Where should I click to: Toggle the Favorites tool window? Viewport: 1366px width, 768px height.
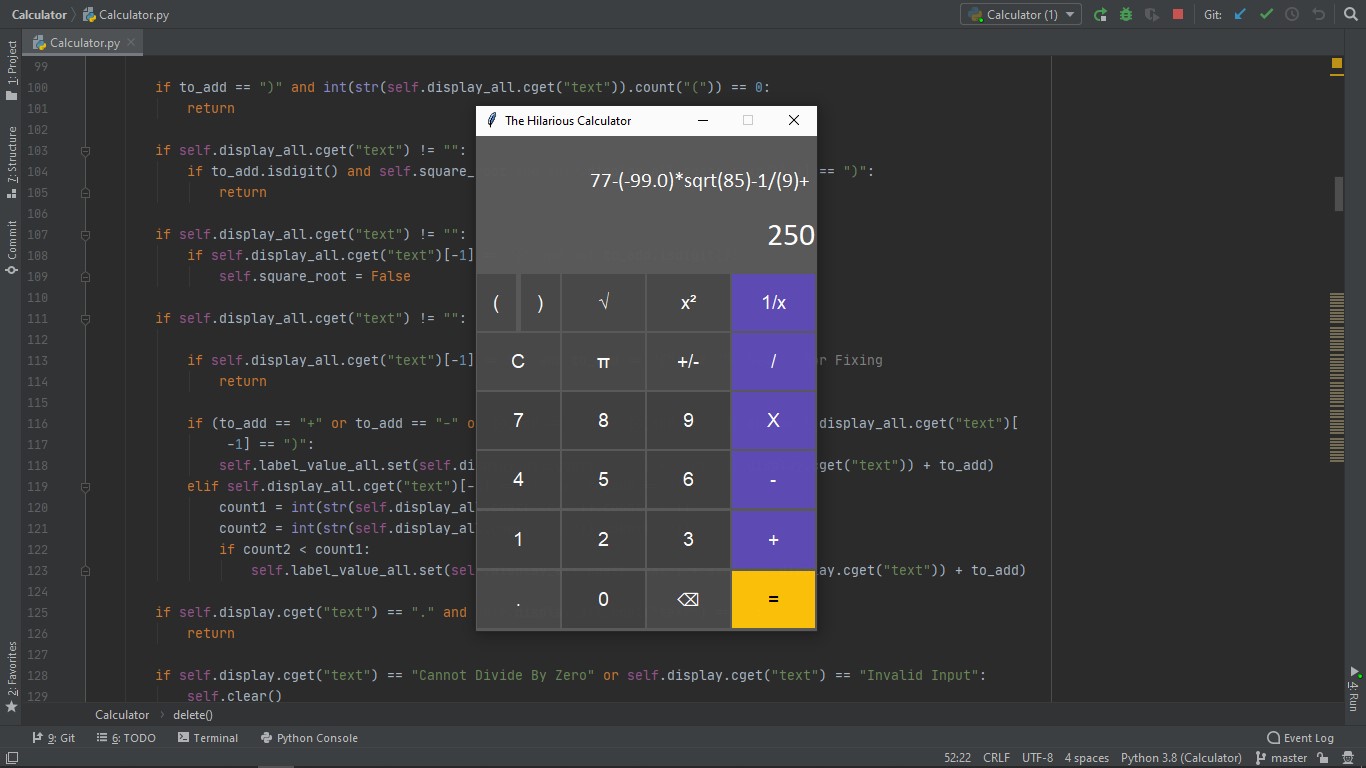tap(11, 676)
